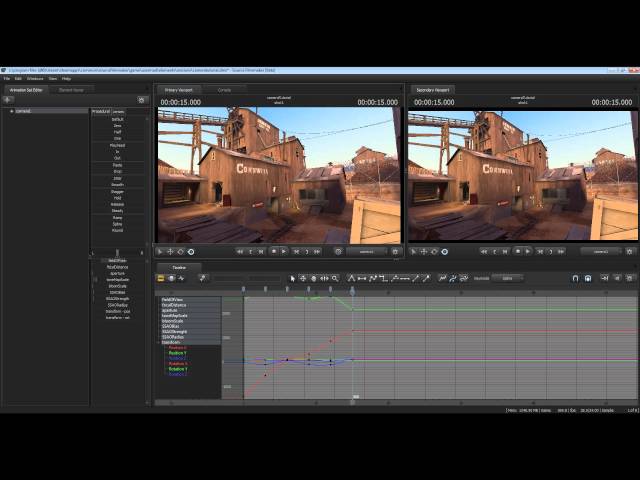Toggle frame snap icon beside magnet
Viewport: 640px width, 480px height.
pos(588,278)
